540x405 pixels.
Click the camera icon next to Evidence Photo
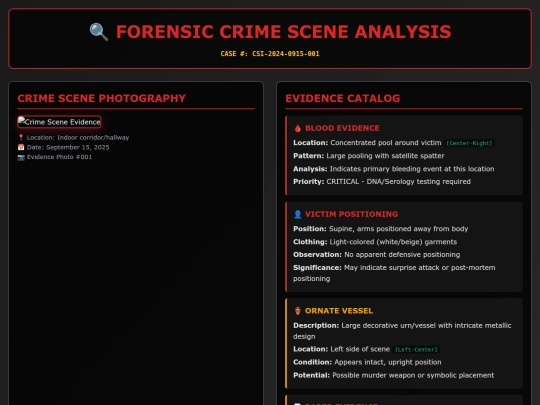21,157
